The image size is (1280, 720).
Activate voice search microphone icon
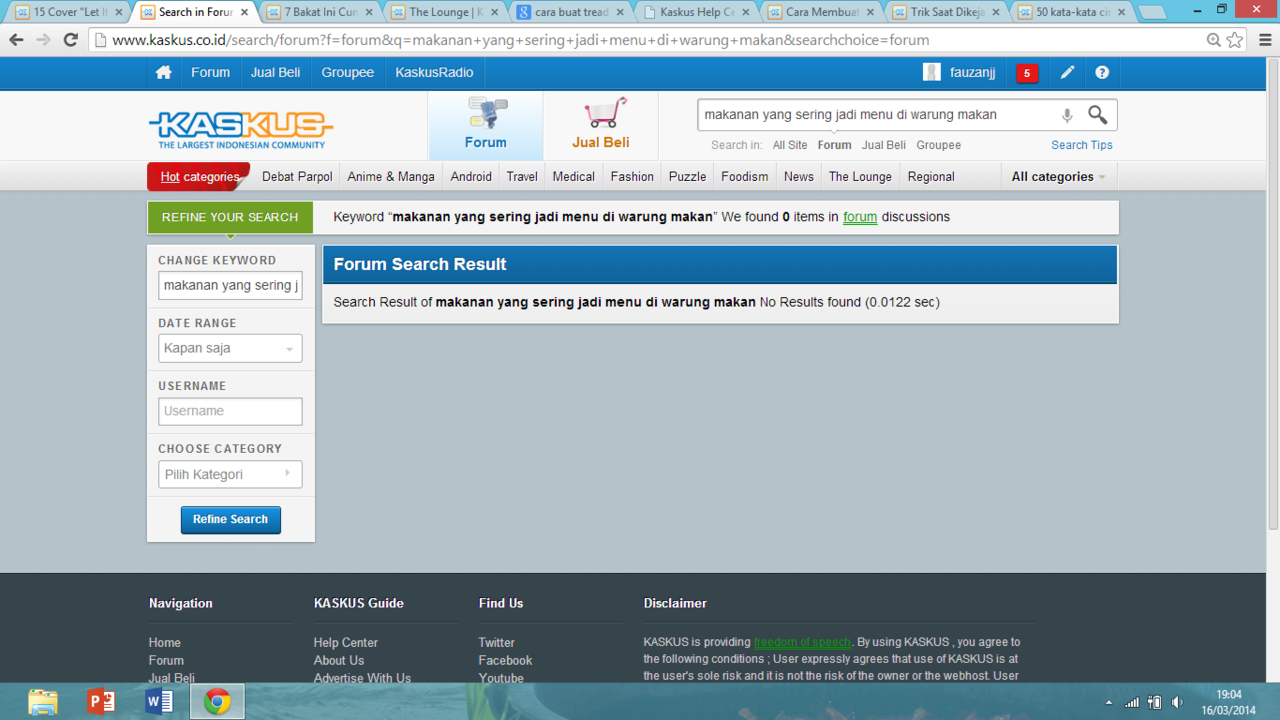[x=1067, y=115]
